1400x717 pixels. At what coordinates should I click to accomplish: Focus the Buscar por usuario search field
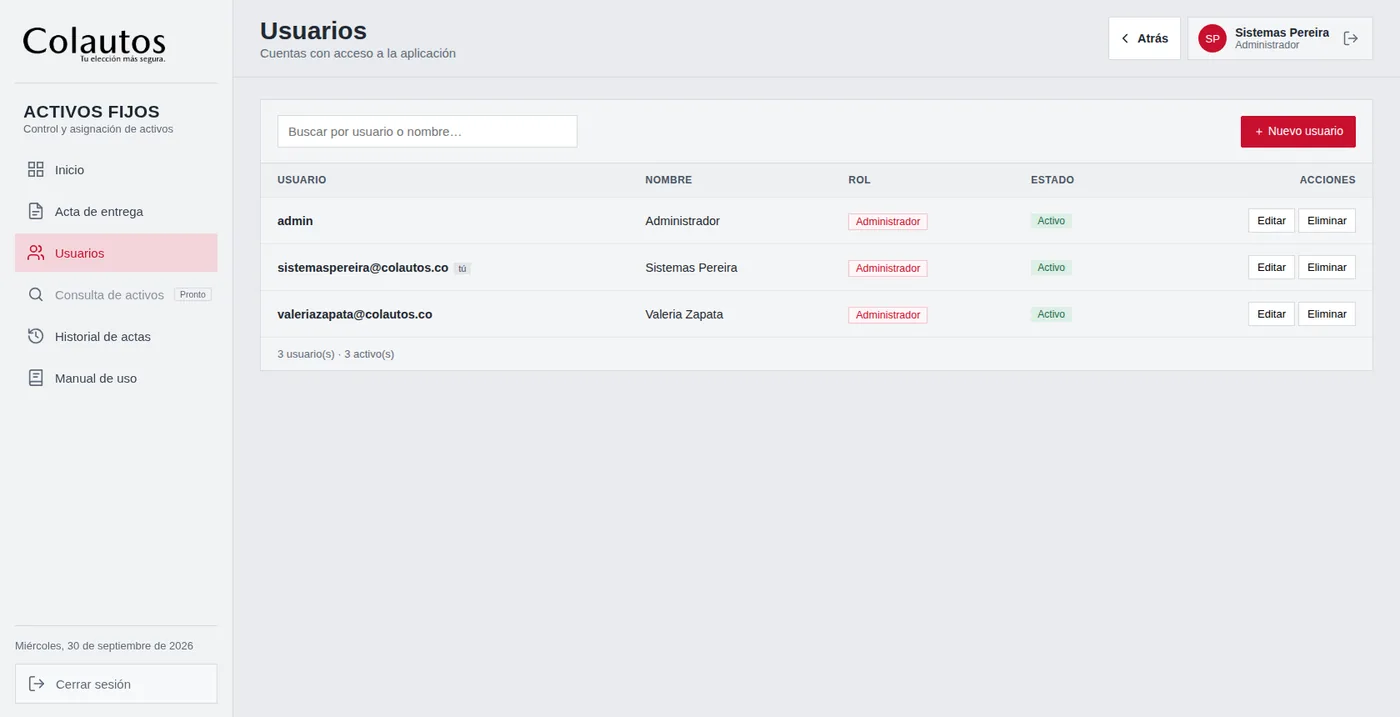(427, 131)
